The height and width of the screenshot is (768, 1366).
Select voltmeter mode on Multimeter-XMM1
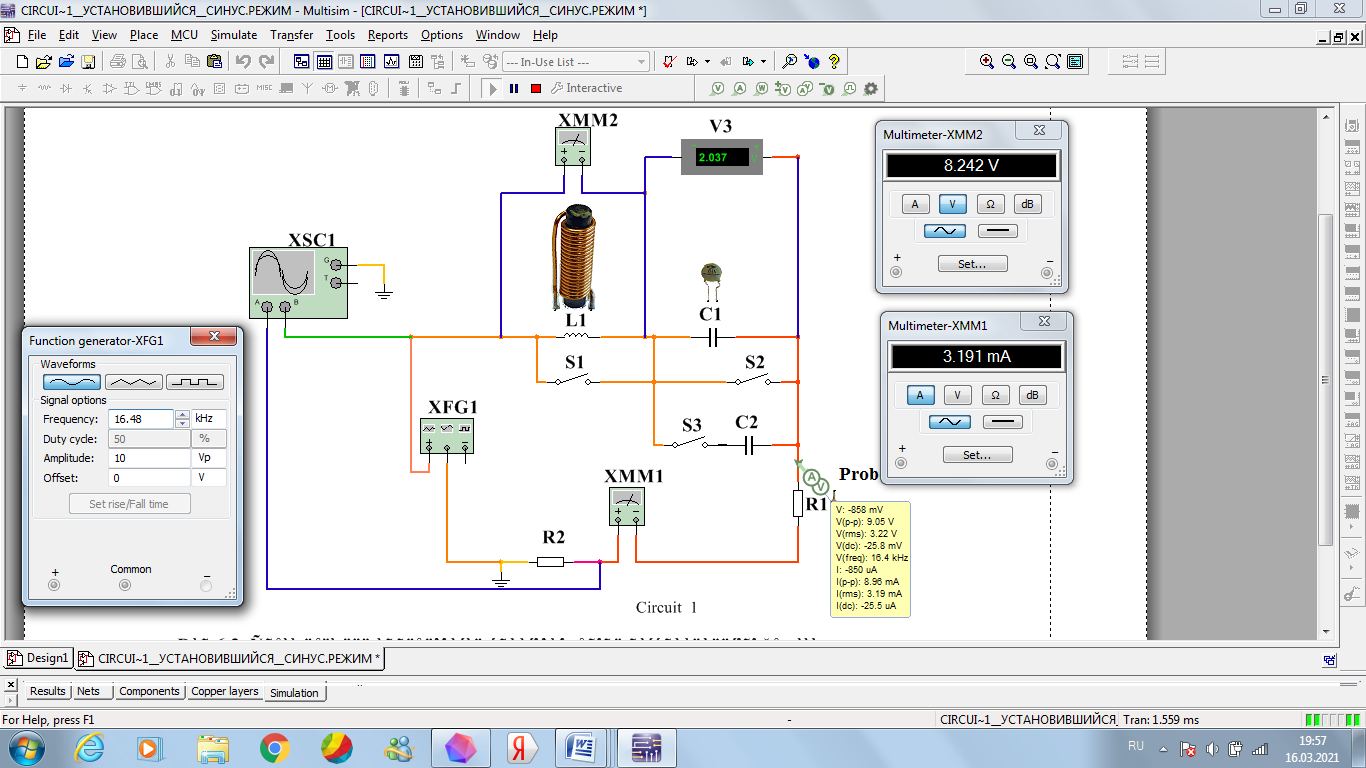click(958, 395)
